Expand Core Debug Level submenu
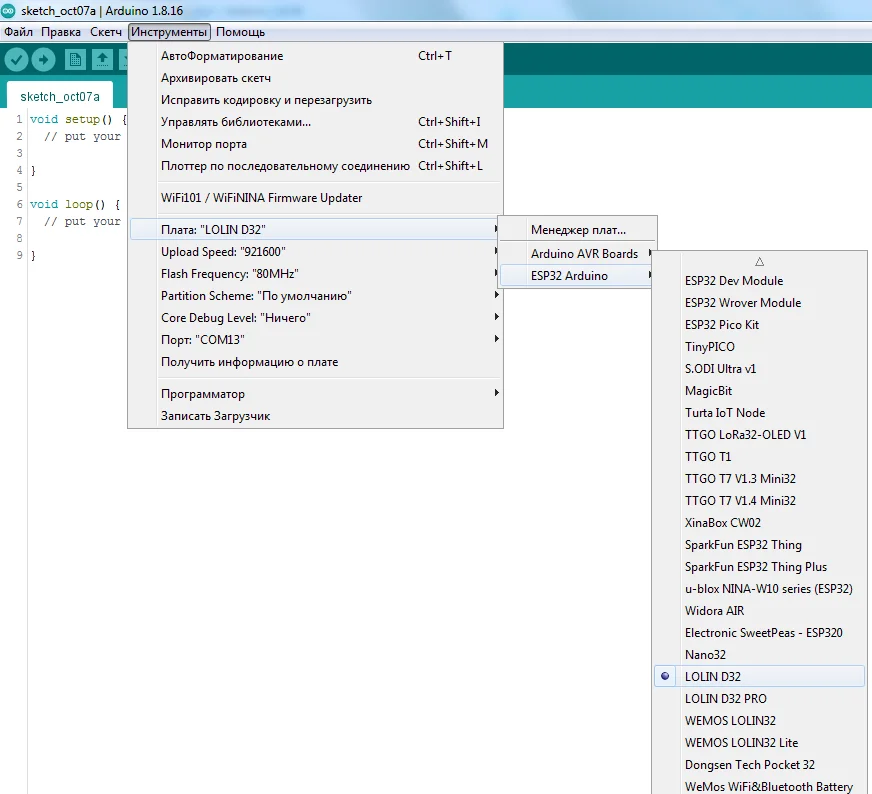This screenshot has height=794, width=872. click(x=315, y=318)
